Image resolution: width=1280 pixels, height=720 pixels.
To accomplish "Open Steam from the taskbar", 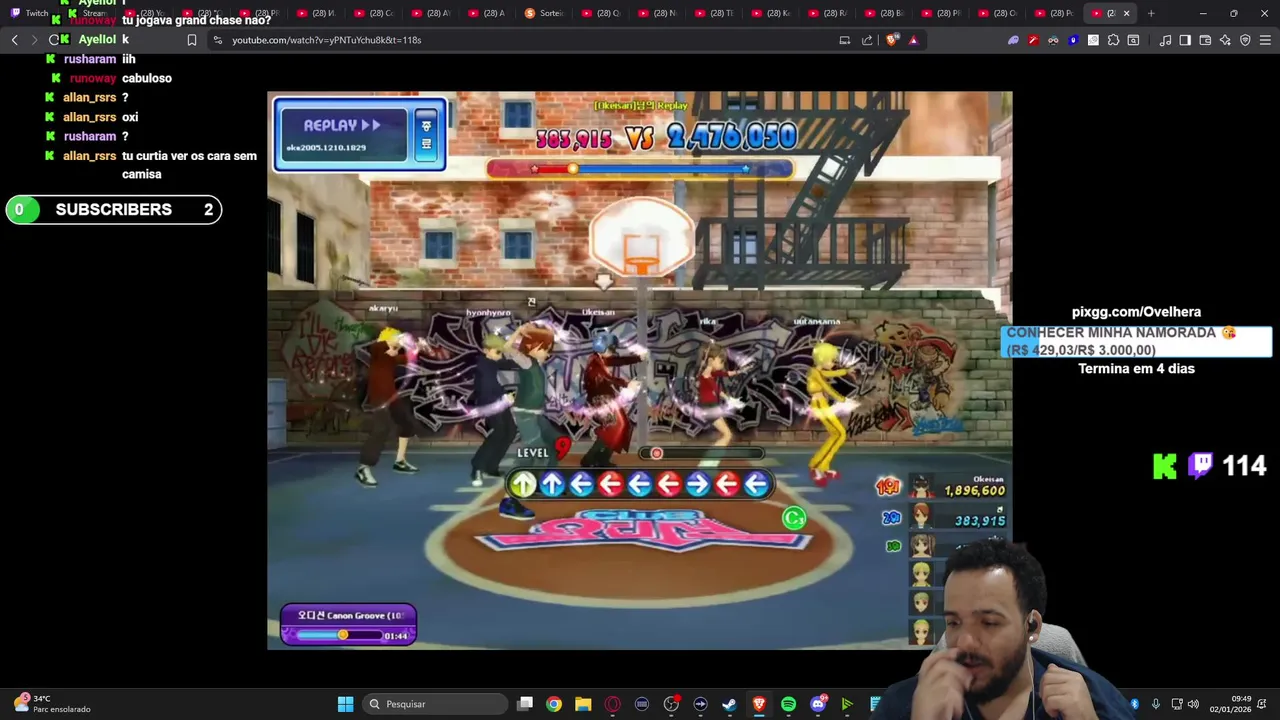I will click(x=730, y=704).
